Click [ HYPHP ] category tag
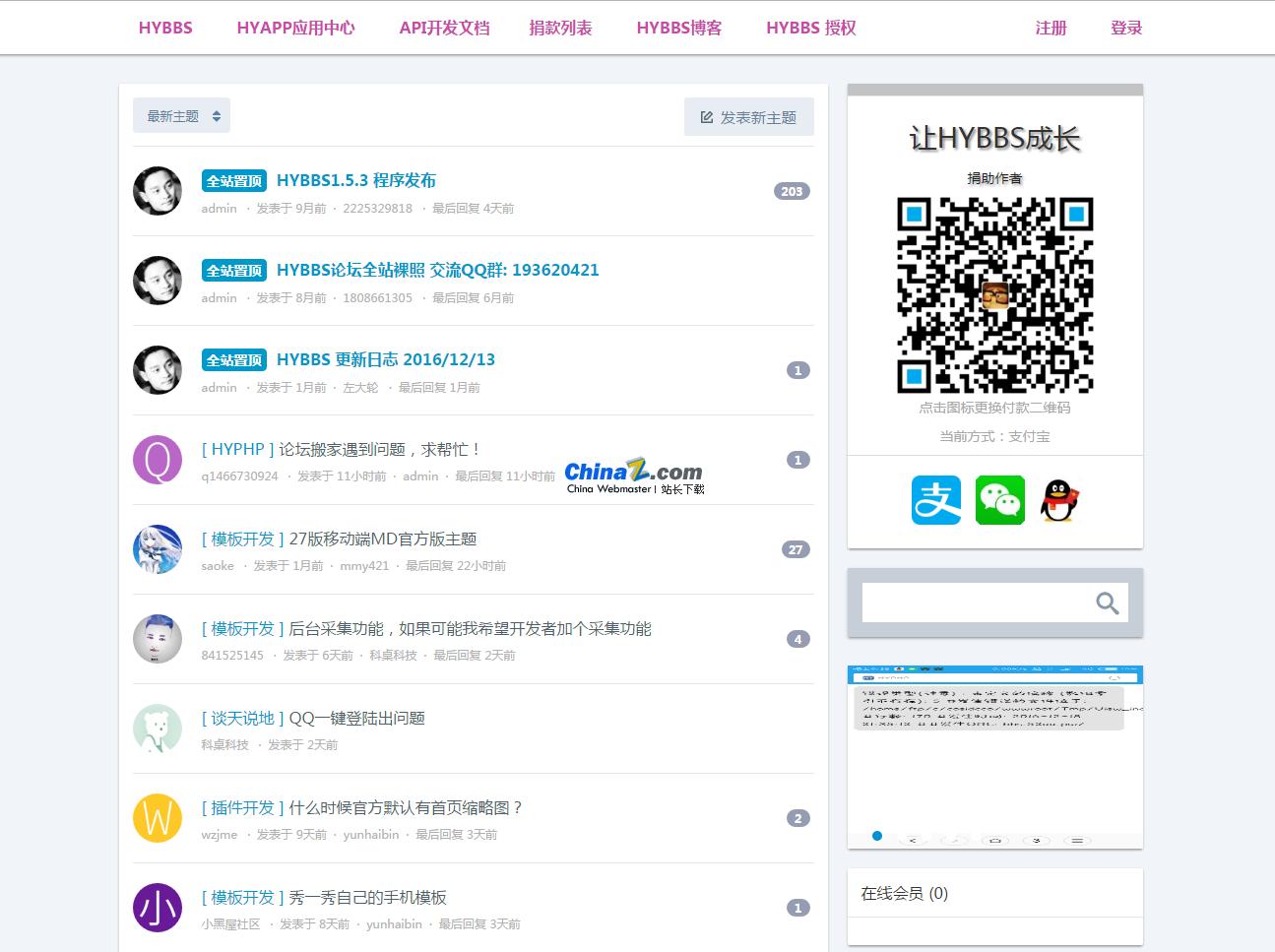 [237, 449]
